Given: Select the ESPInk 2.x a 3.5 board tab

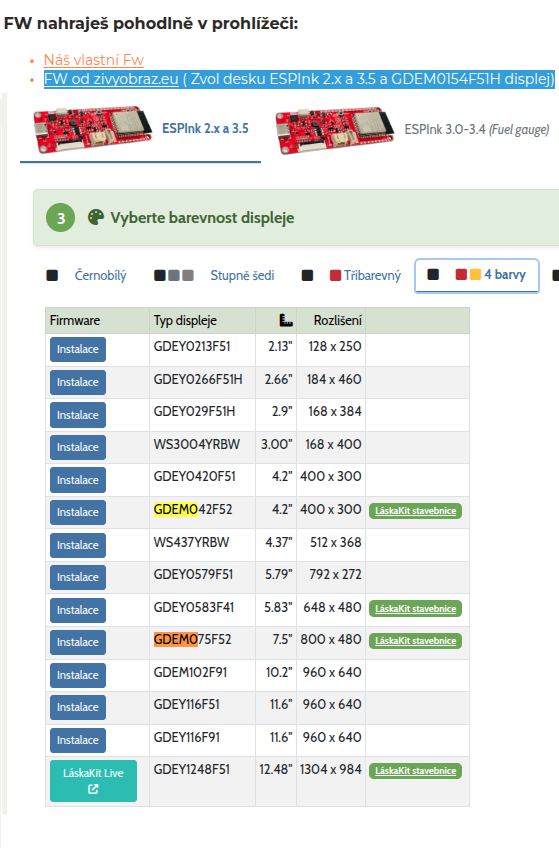Looking at the screenshot, I should pos(141,130).
